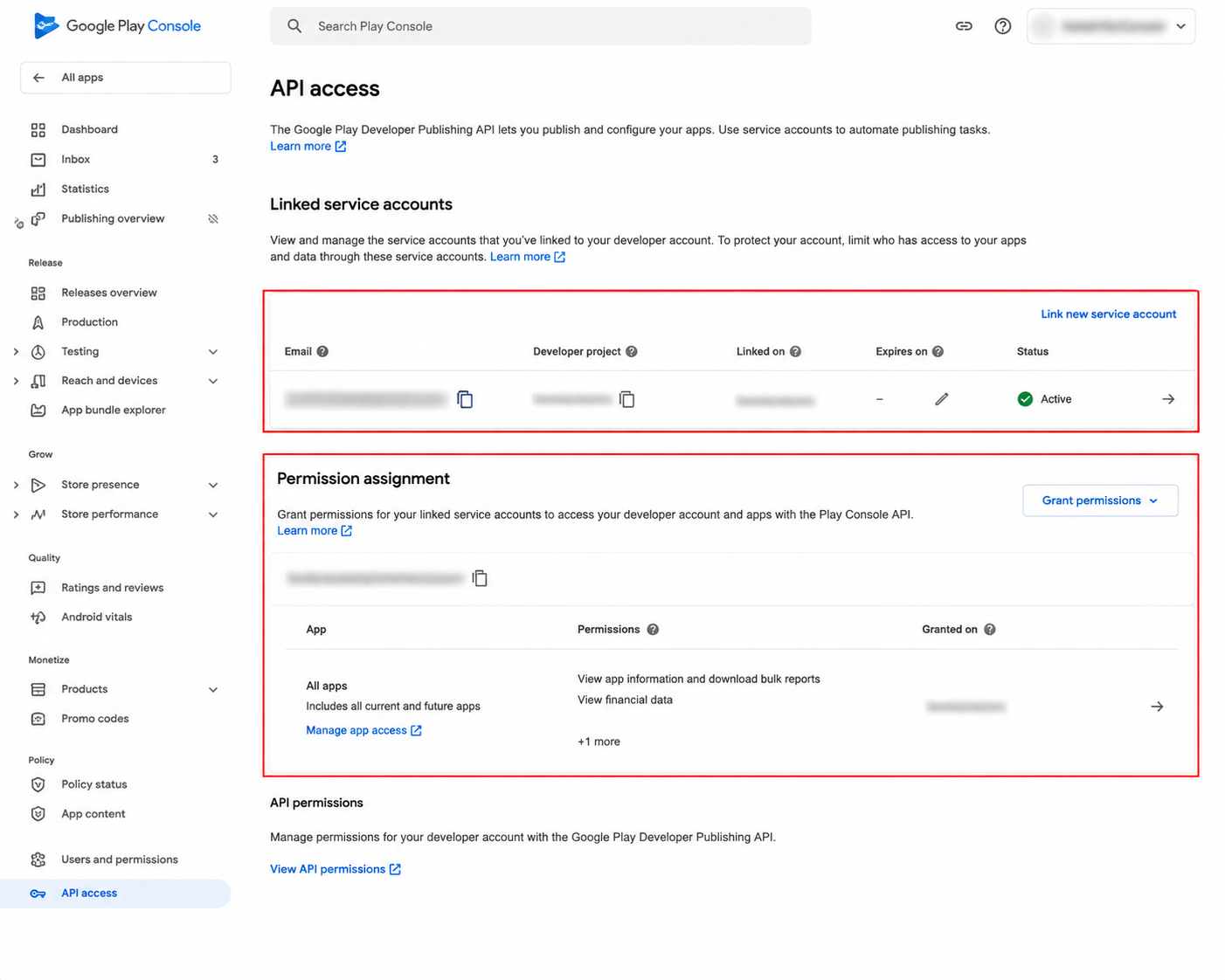Open View API permissions link

(336, 869)
